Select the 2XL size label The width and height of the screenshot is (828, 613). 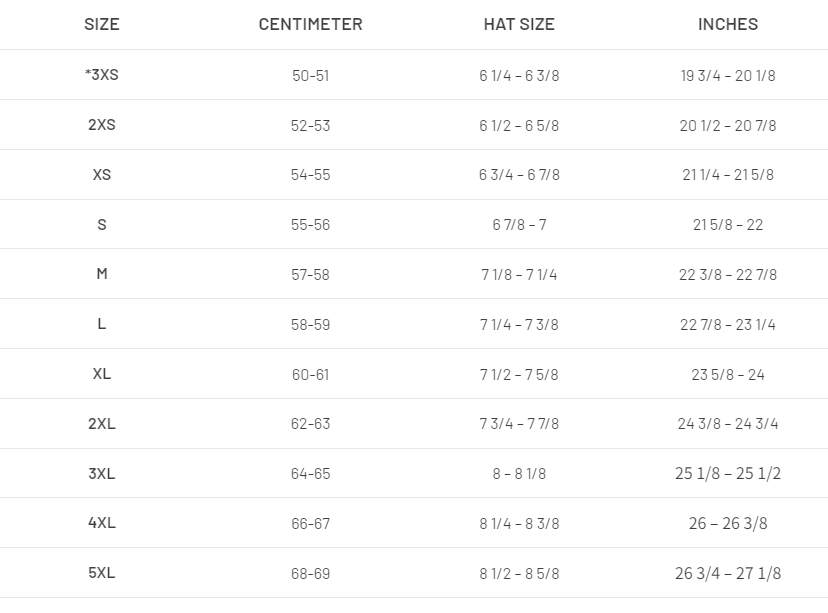(x=102, y=423)
